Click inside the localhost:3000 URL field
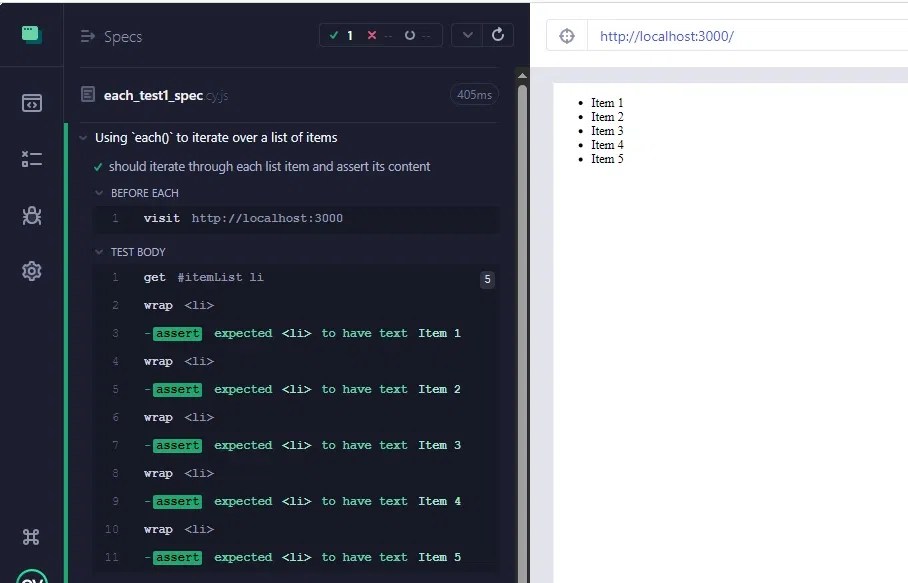 point(700,35)
